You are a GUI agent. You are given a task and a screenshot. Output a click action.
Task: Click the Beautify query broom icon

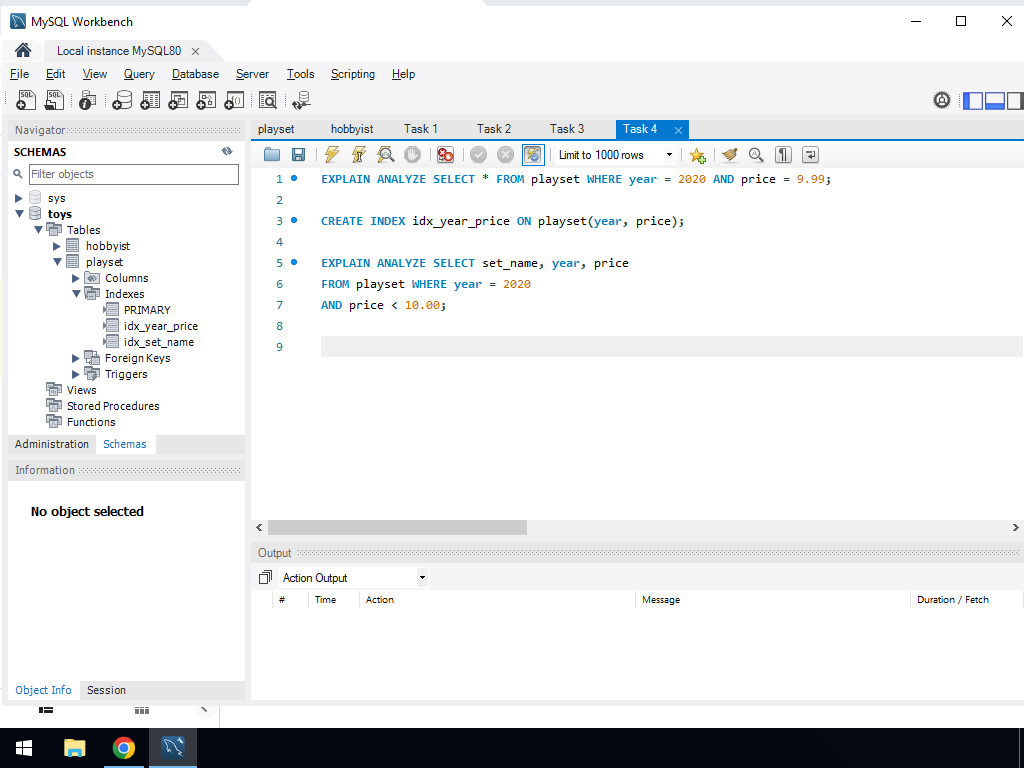(729, 155)
